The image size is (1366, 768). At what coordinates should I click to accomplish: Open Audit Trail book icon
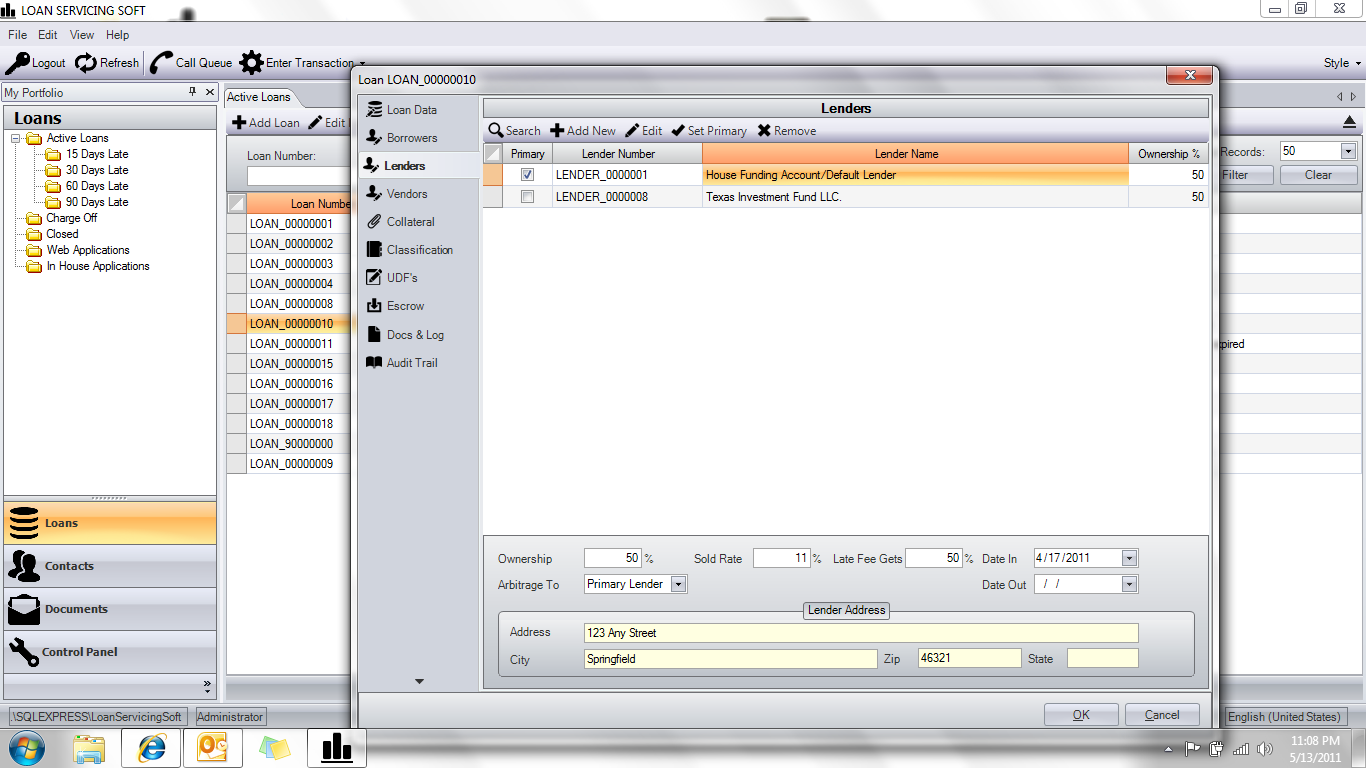(x=374, y=363)
